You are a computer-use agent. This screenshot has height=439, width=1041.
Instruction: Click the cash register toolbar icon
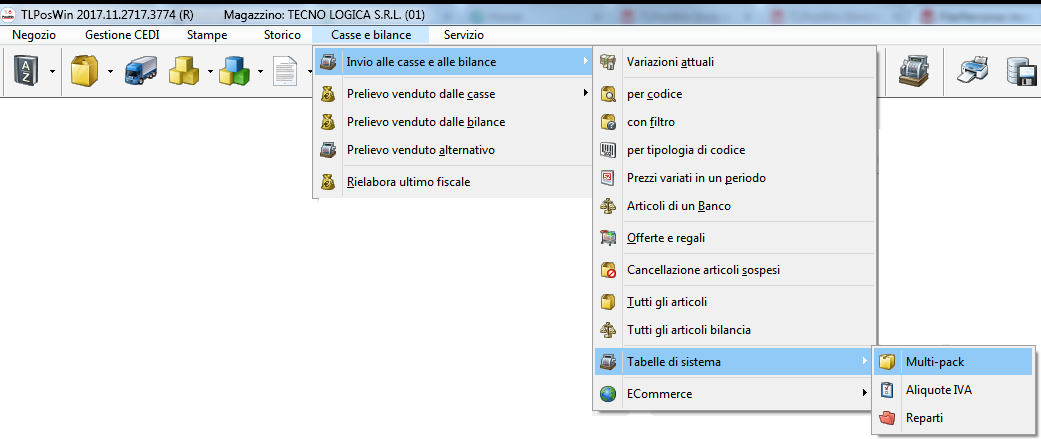(x=913, y=72)
